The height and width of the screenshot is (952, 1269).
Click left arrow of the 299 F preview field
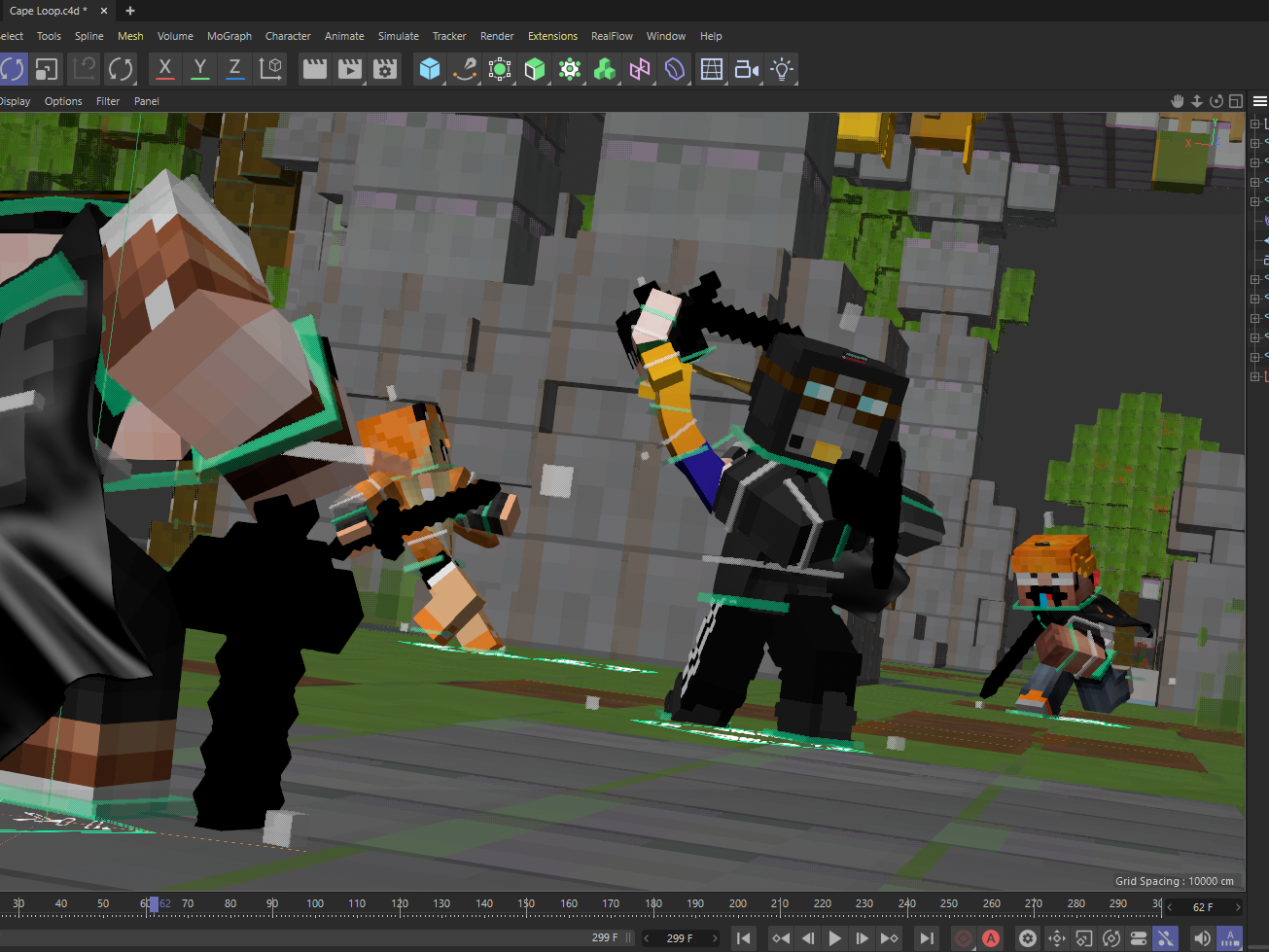(647, 938)
